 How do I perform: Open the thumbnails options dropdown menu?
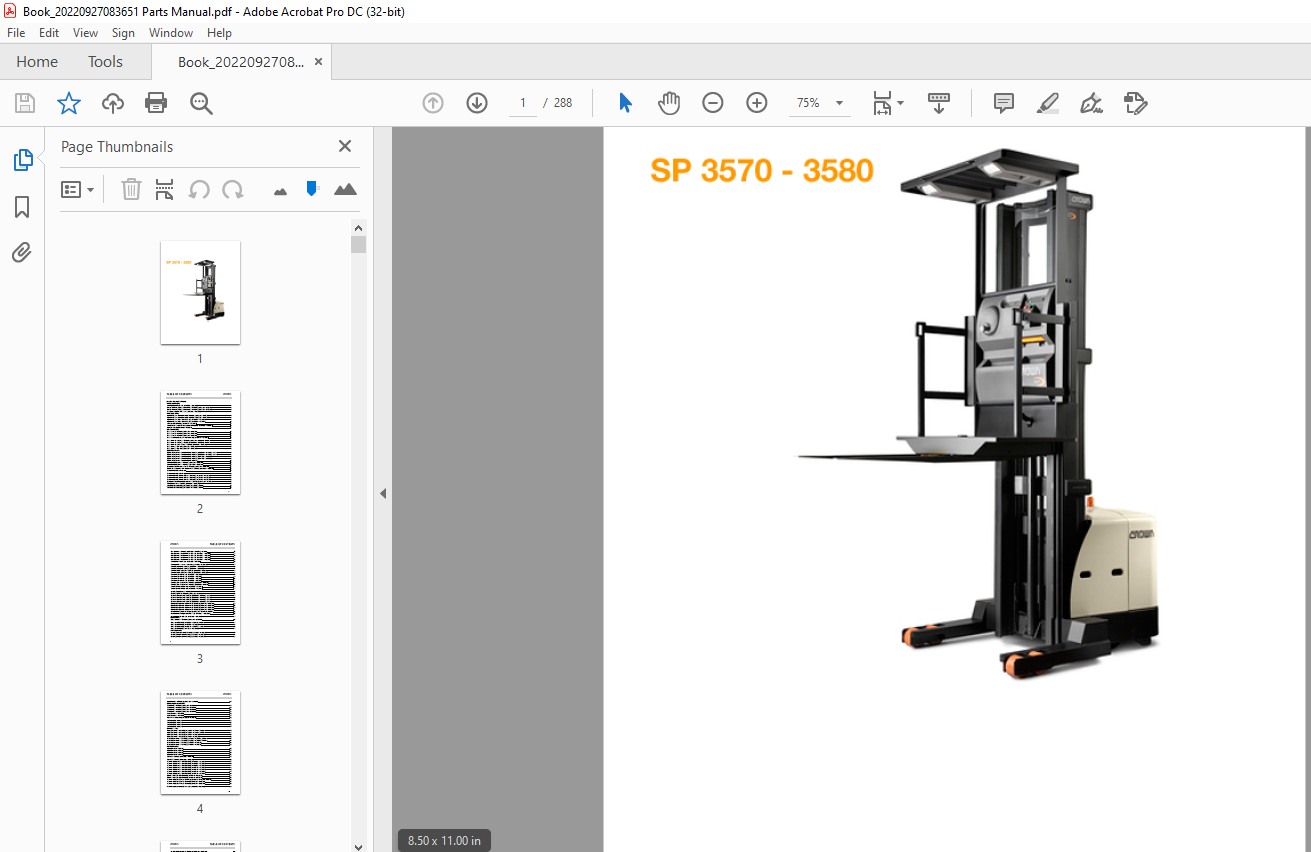click(78, 189)
